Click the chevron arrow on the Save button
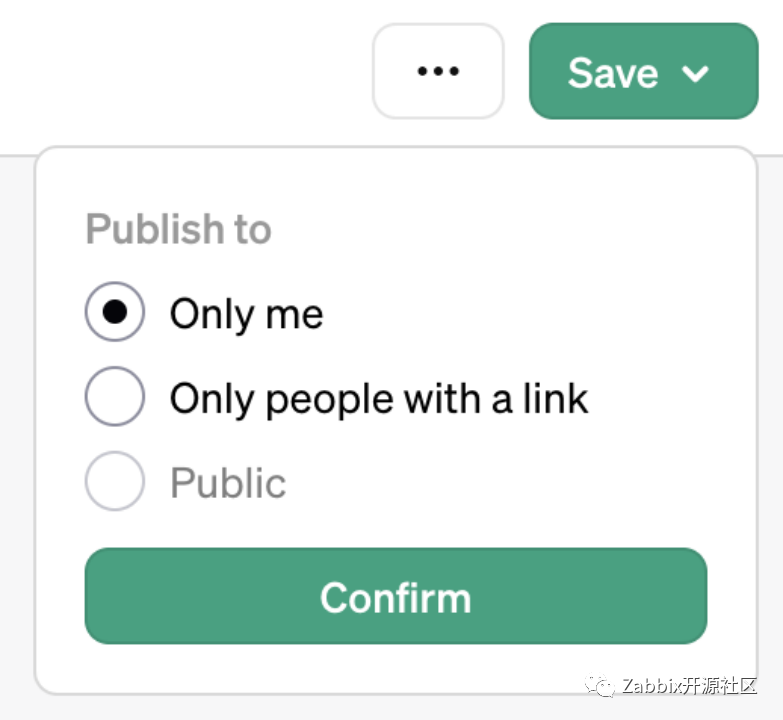The width and height of the screenshot is (783, 720). coord(695,73)
